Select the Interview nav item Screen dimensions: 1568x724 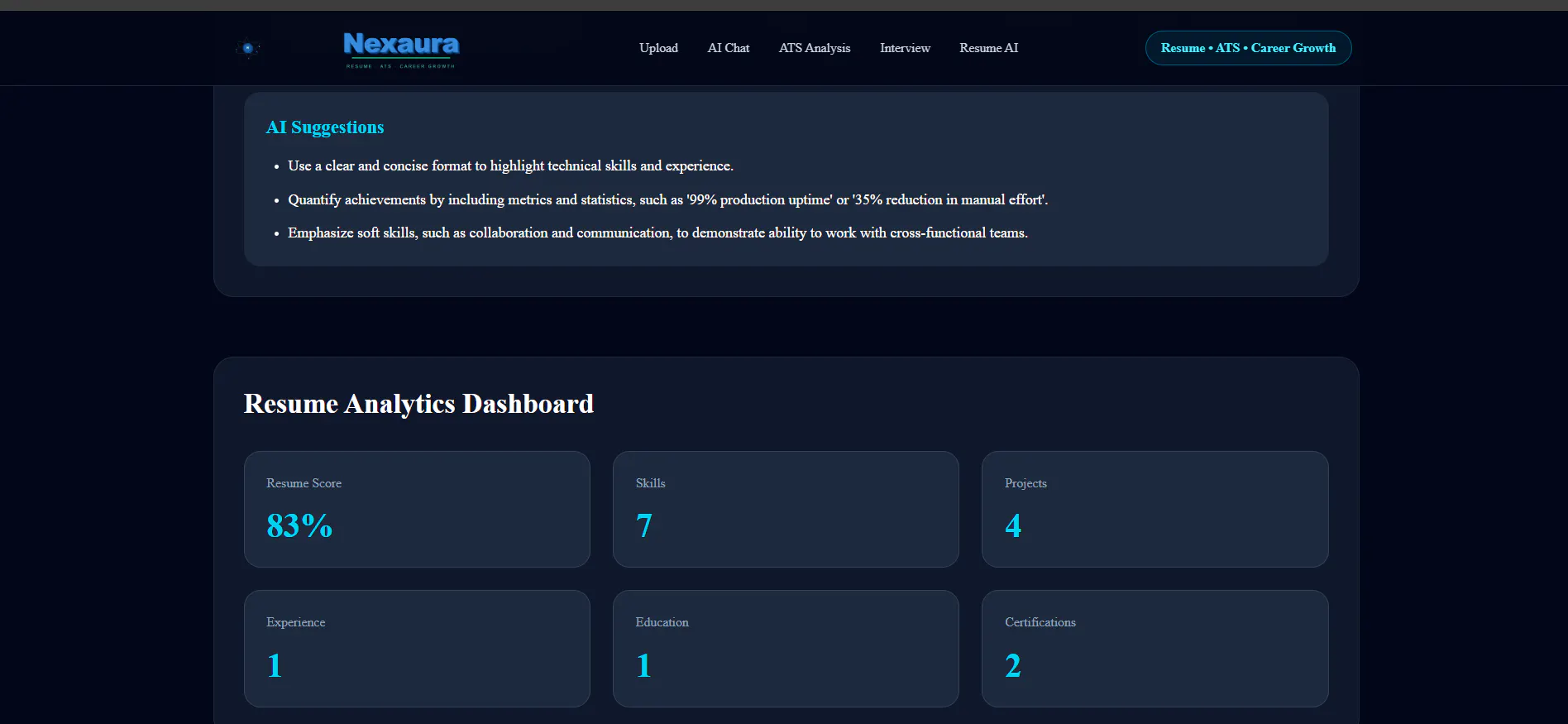click(x=905, y=48)
